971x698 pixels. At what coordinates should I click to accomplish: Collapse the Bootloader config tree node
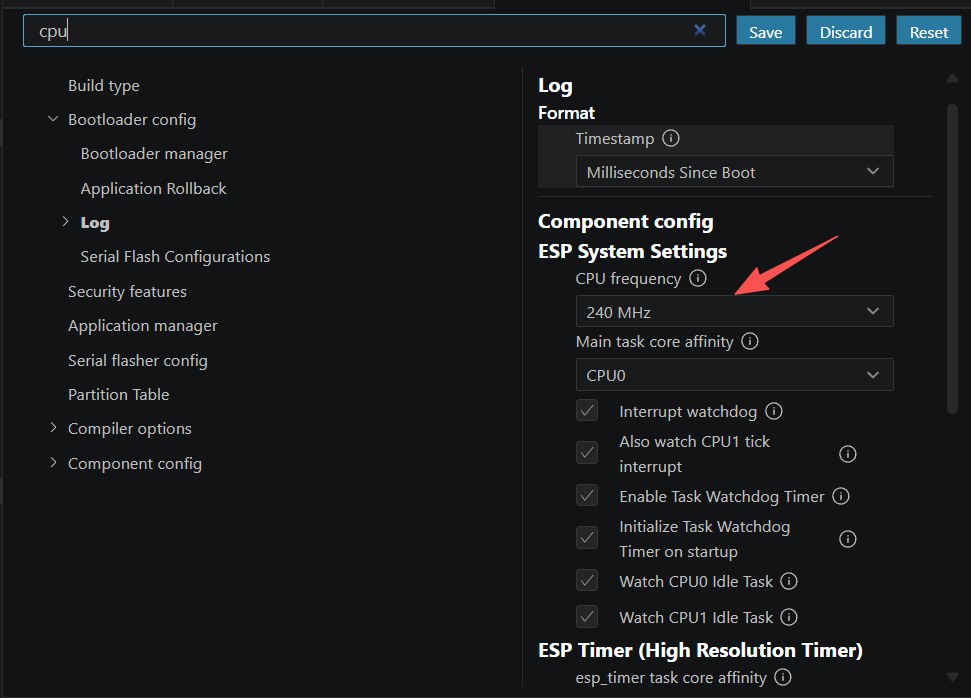pyautogui.click(x=53, y=118)
